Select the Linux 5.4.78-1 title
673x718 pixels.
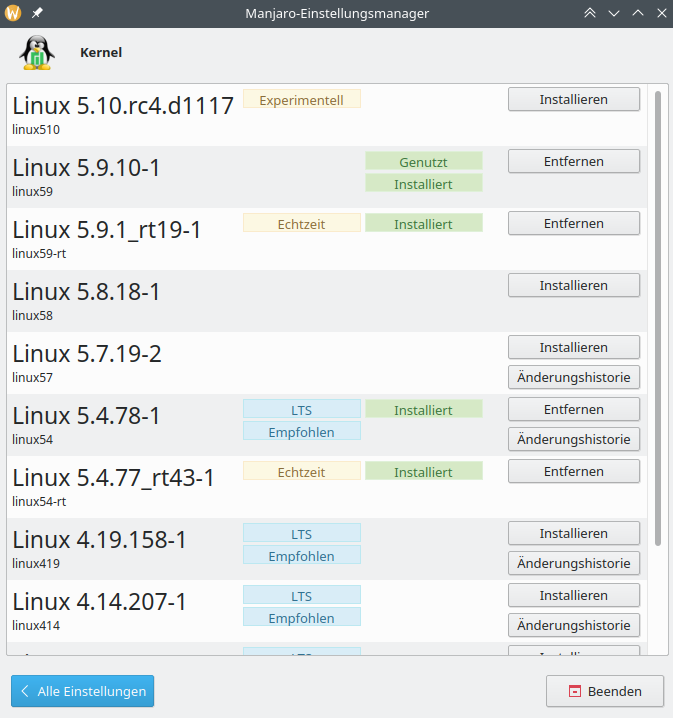(x=86, y=415)
